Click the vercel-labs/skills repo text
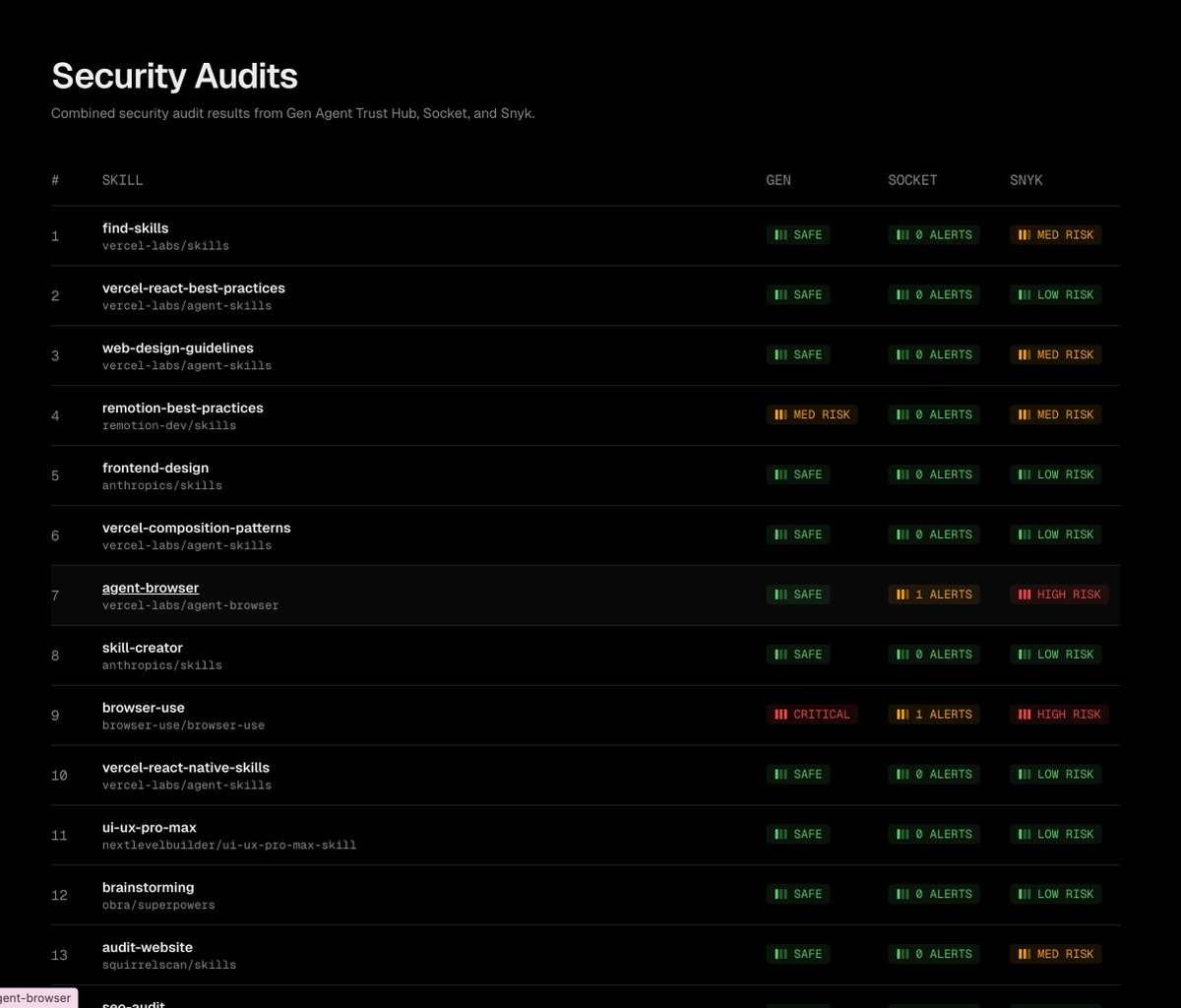 point(165,246)
